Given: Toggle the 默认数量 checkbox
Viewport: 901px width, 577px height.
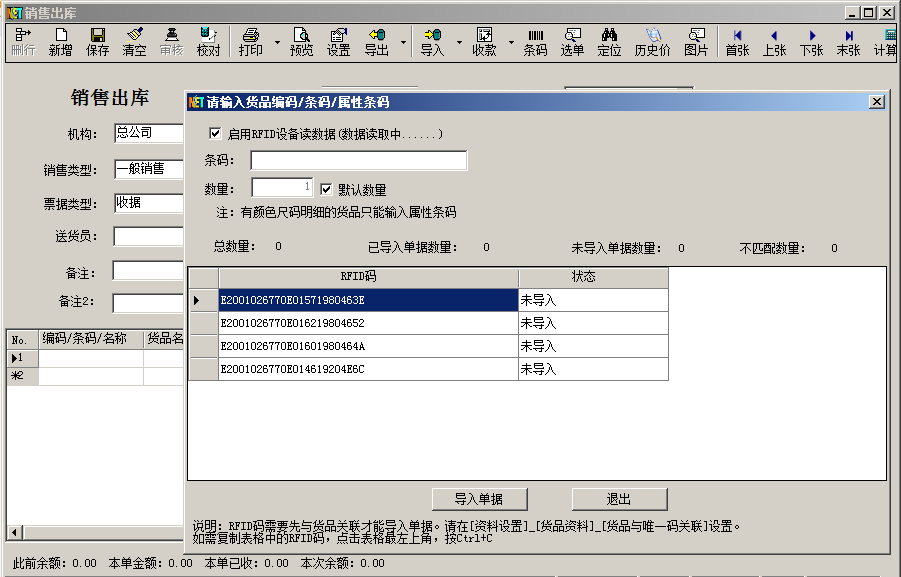Looking at the screenshot, I should [326, 189].
